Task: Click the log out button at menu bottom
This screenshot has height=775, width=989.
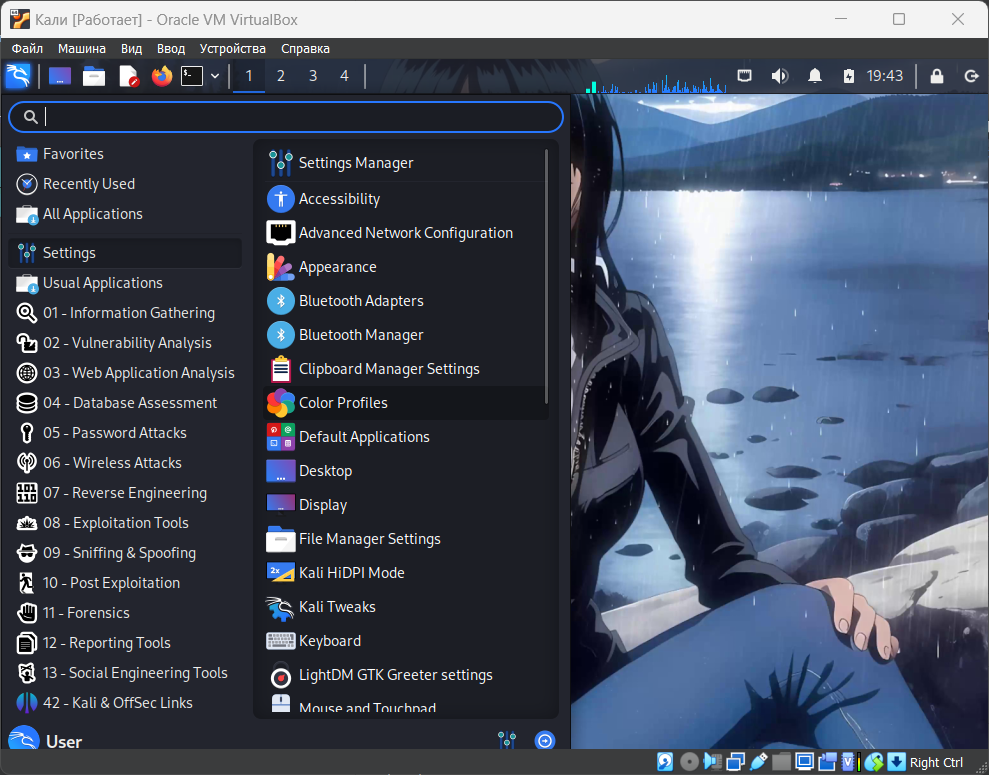Action: pos(544,740)
